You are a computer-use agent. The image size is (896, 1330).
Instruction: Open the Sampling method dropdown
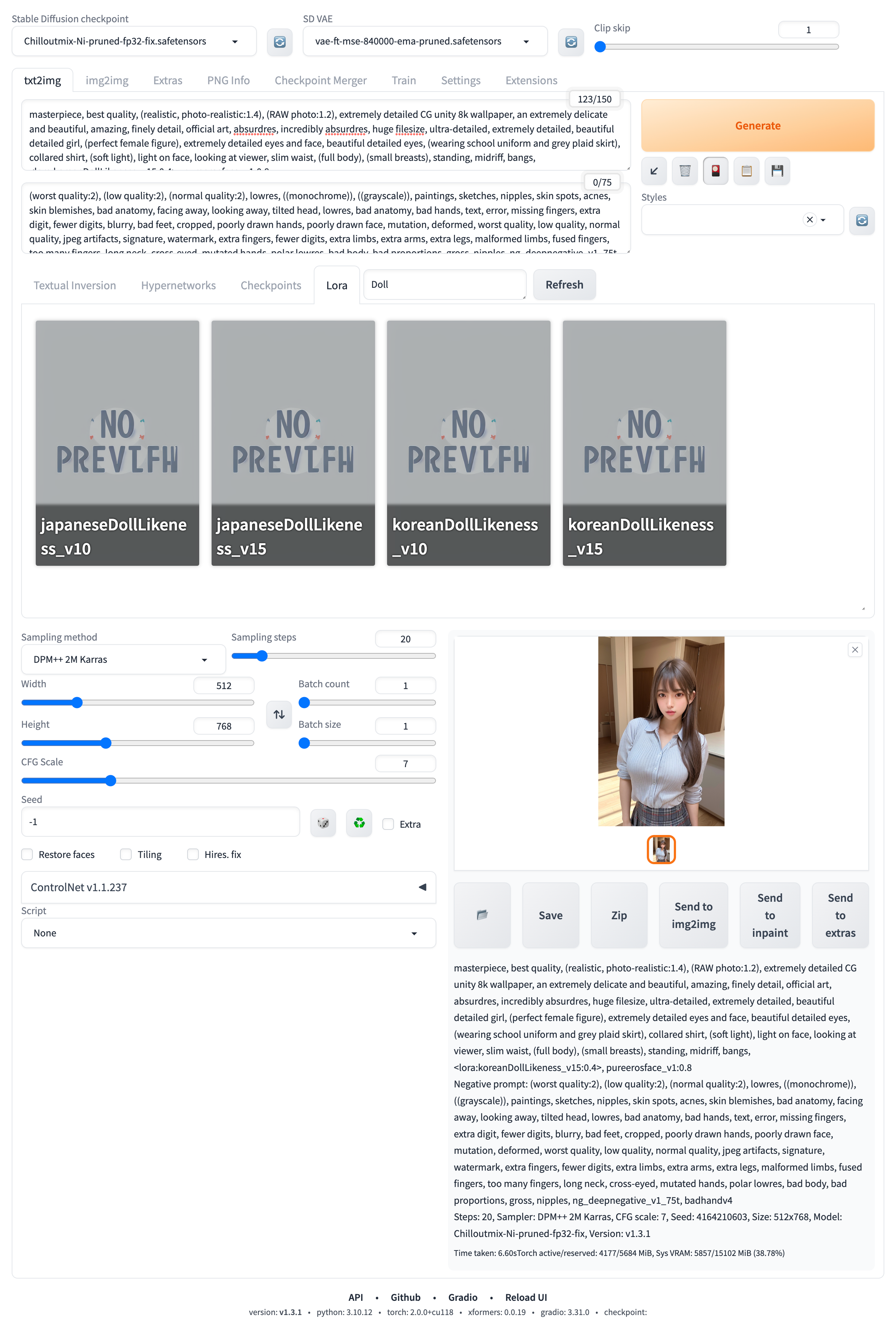click(123, 659)
